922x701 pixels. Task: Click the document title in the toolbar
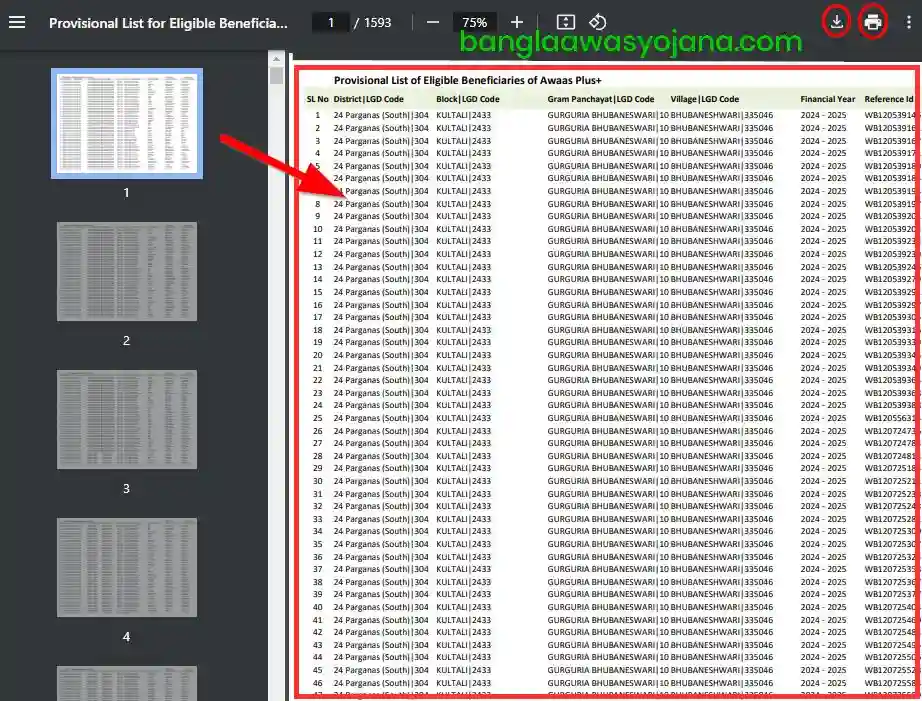(x=168, y=22)
